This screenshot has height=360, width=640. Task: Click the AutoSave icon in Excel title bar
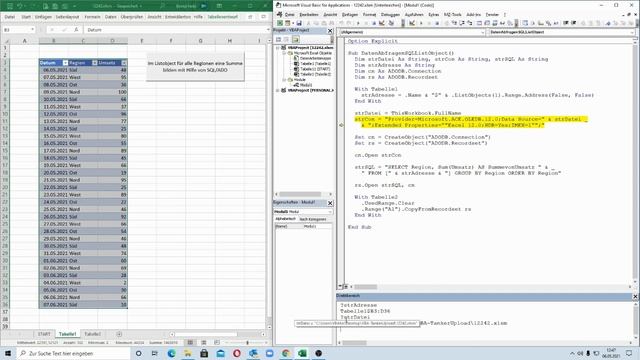(9, 6)
